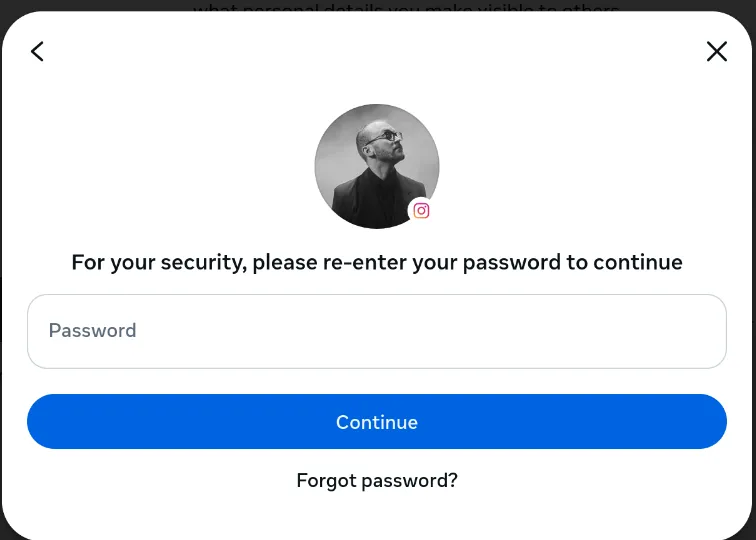
Task: Click the partially hidden text behind dialog
Action: point(406,7)
